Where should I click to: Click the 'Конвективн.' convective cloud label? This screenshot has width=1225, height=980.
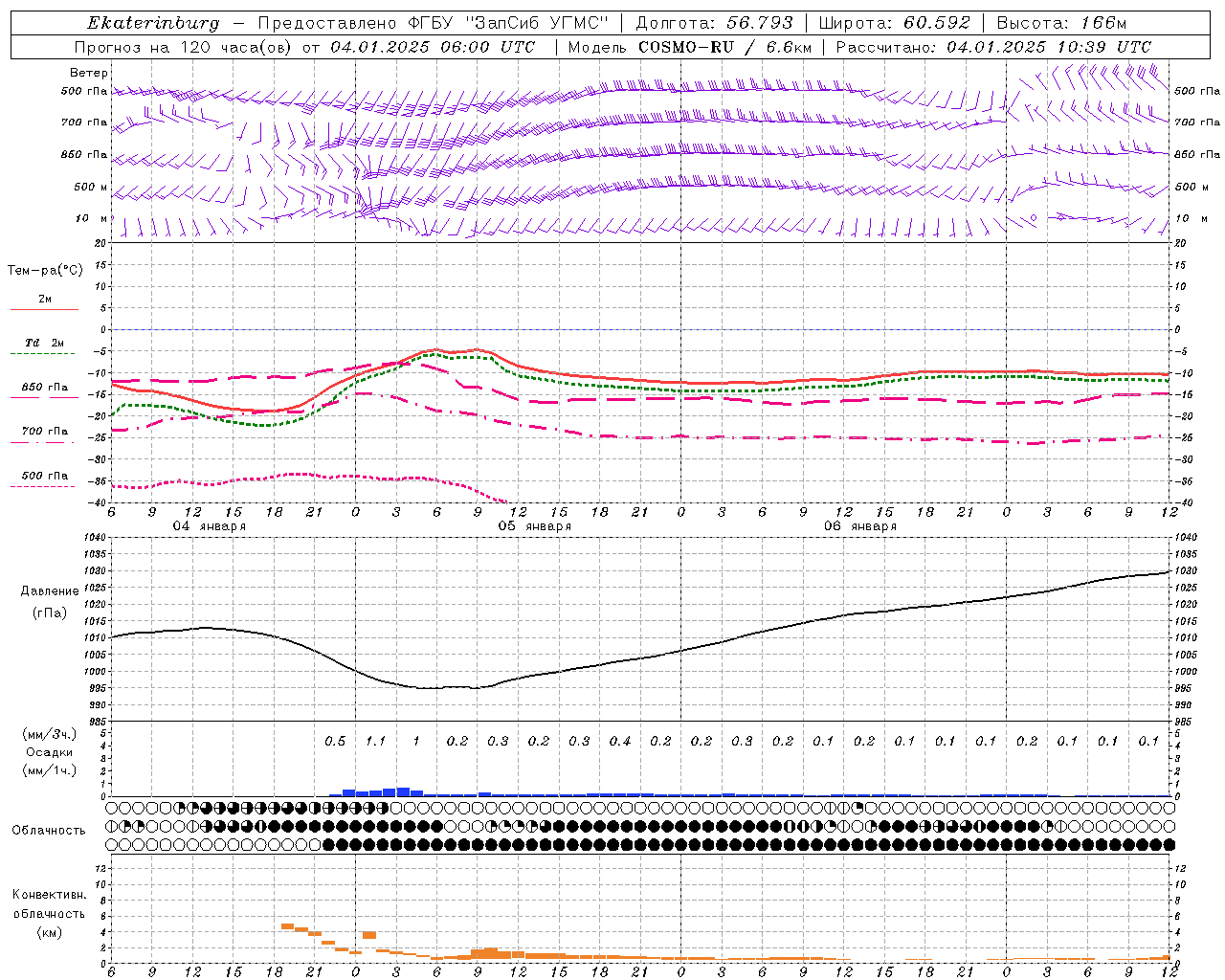(x=49, y=895)
